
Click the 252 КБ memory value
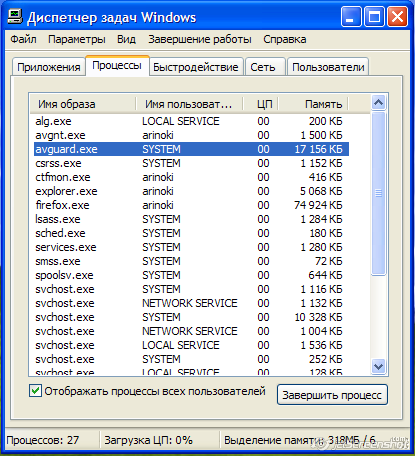(x=326, y=359)
